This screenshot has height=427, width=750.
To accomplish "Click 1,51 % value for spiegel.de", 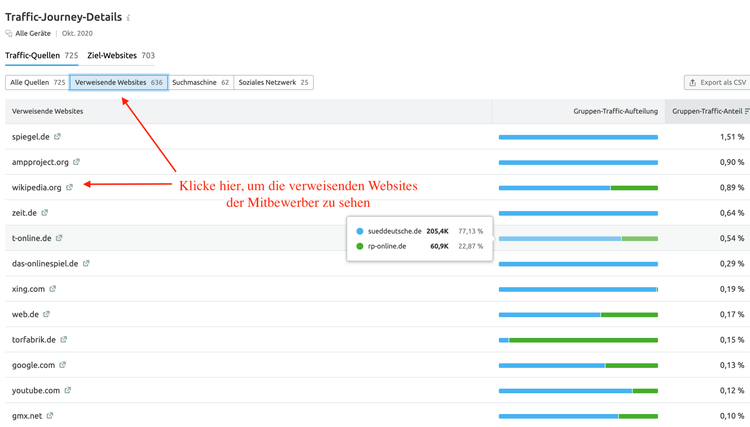I will (732, 137).
